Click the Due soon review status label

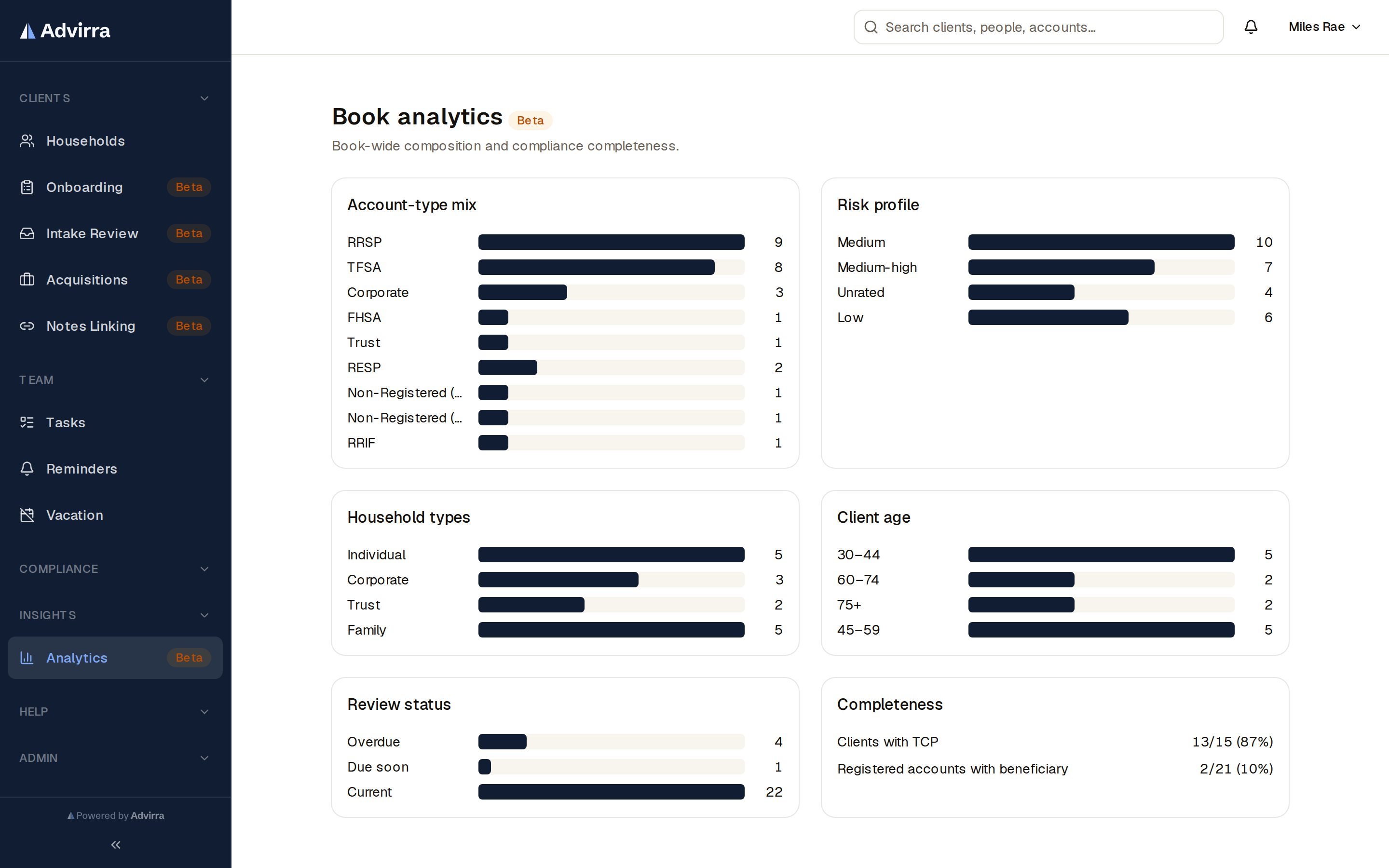pyautogui.click(x=378, y=767)
